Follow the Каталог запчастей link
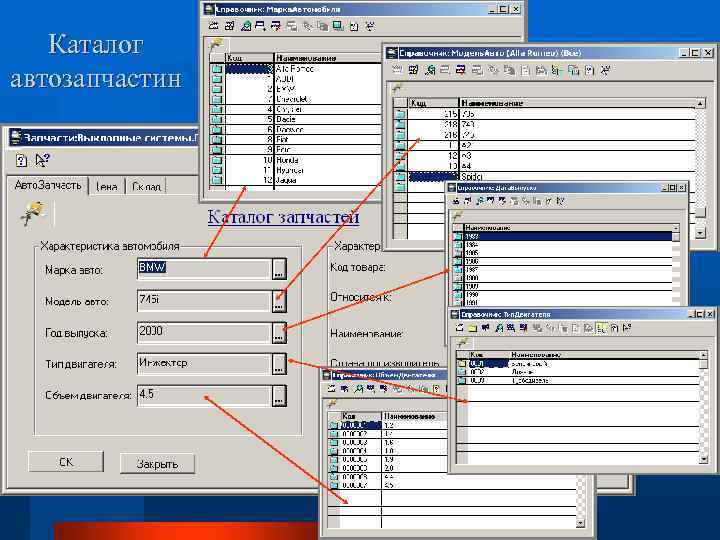This screenshot has height=540, width=720. 283,217
